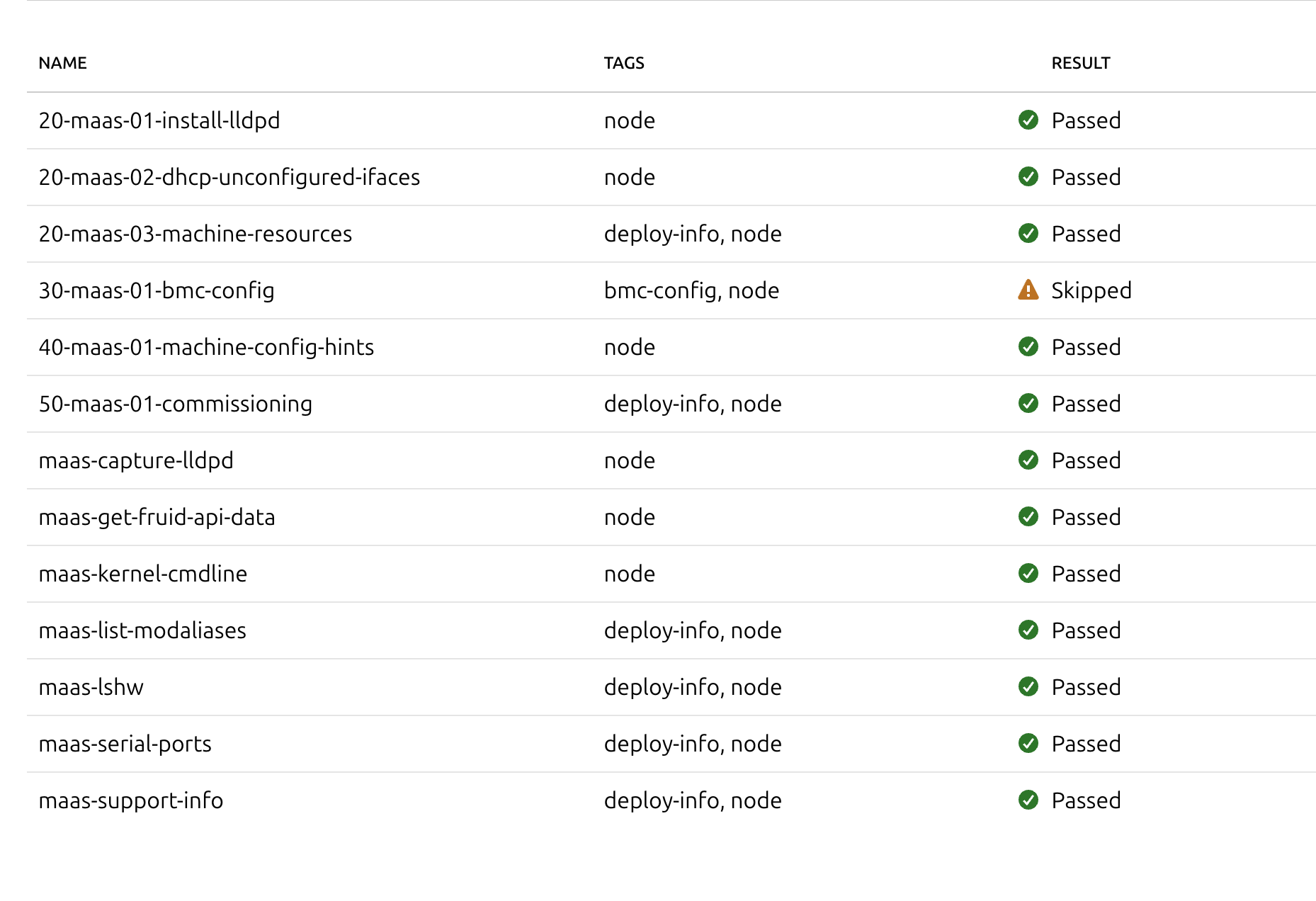The width and height of the screenshot is (1316, 901).
Task: Open the 40-maas-01-machine-config-hints script
Action: [x=206, y=347]
